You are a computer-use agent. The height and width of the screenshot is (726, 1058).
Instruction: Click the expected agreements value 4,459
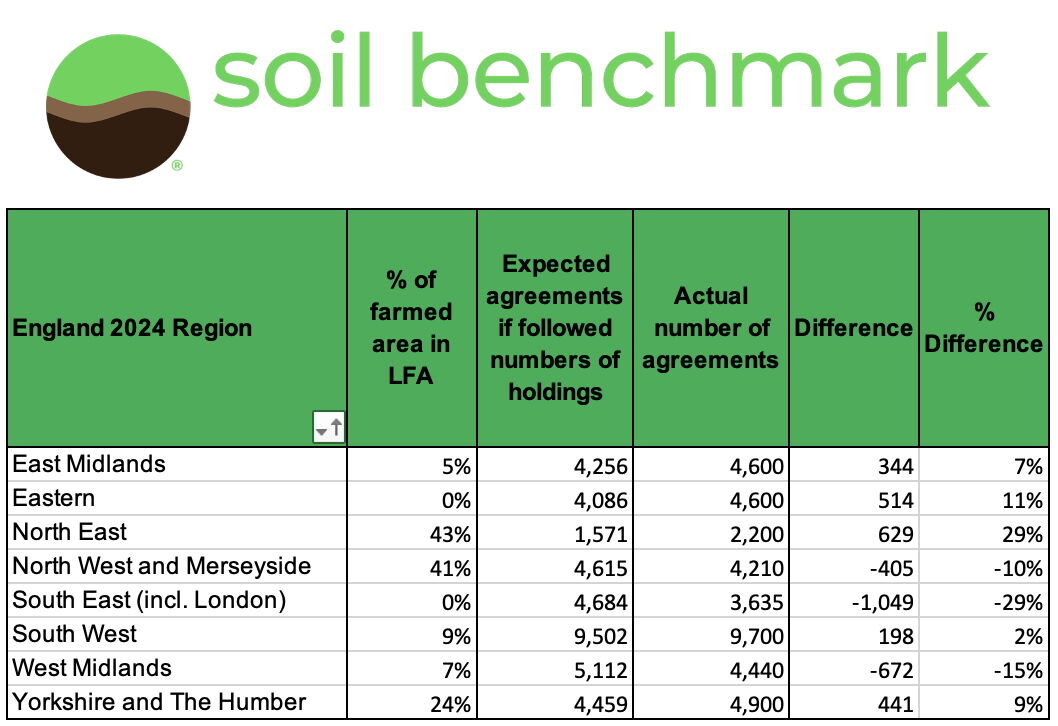555,702
